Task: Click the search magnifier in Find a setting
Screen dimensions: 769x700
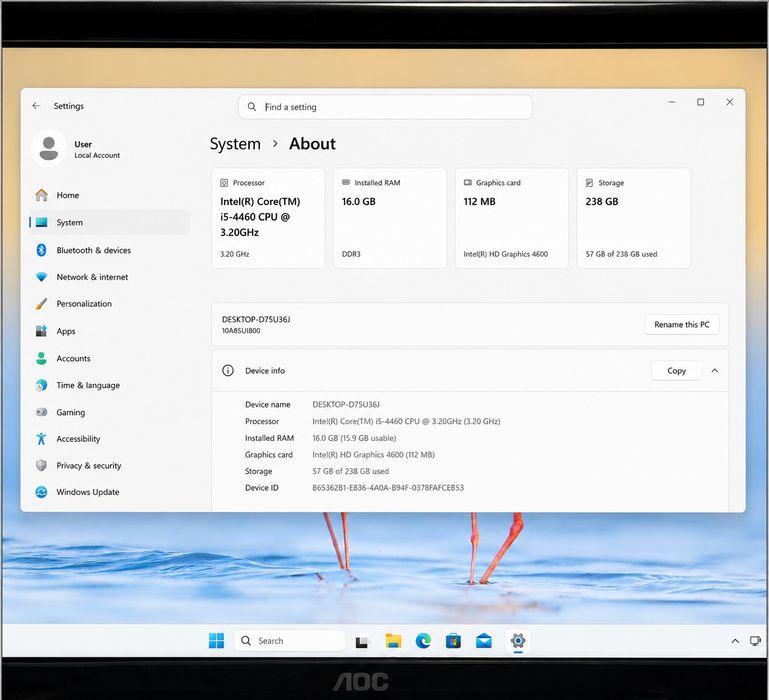Action: pyautogui.click(x=252, y=106)
